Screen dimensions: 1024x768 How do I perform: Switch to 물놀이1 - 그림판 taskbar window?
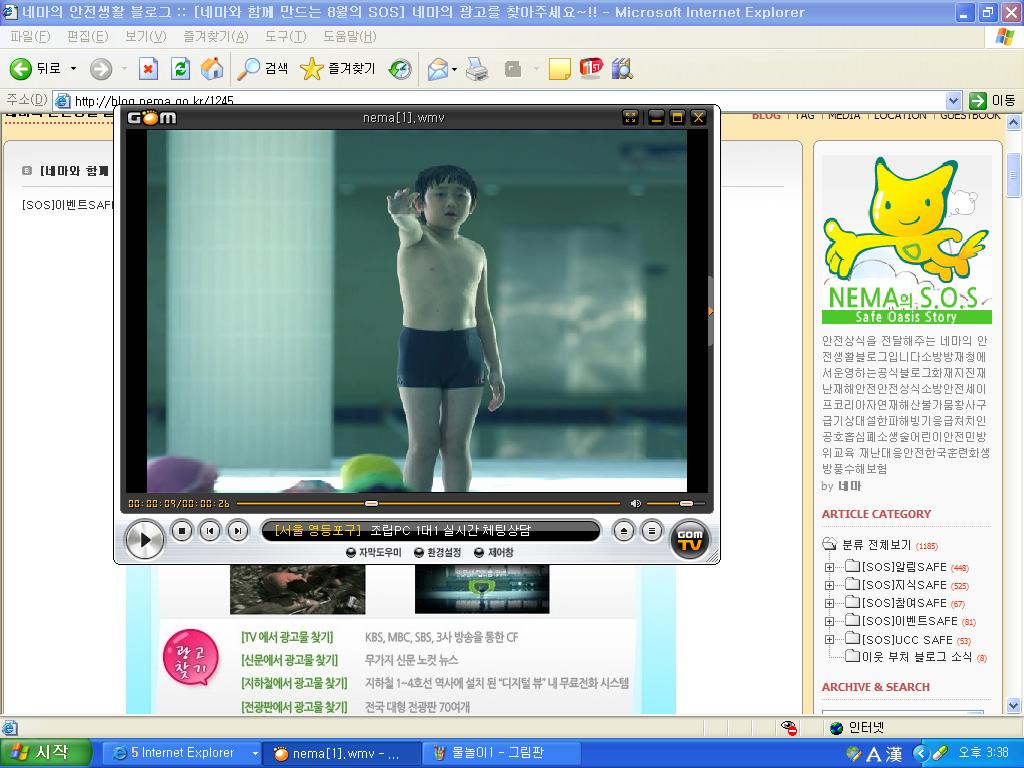point(503,753)
